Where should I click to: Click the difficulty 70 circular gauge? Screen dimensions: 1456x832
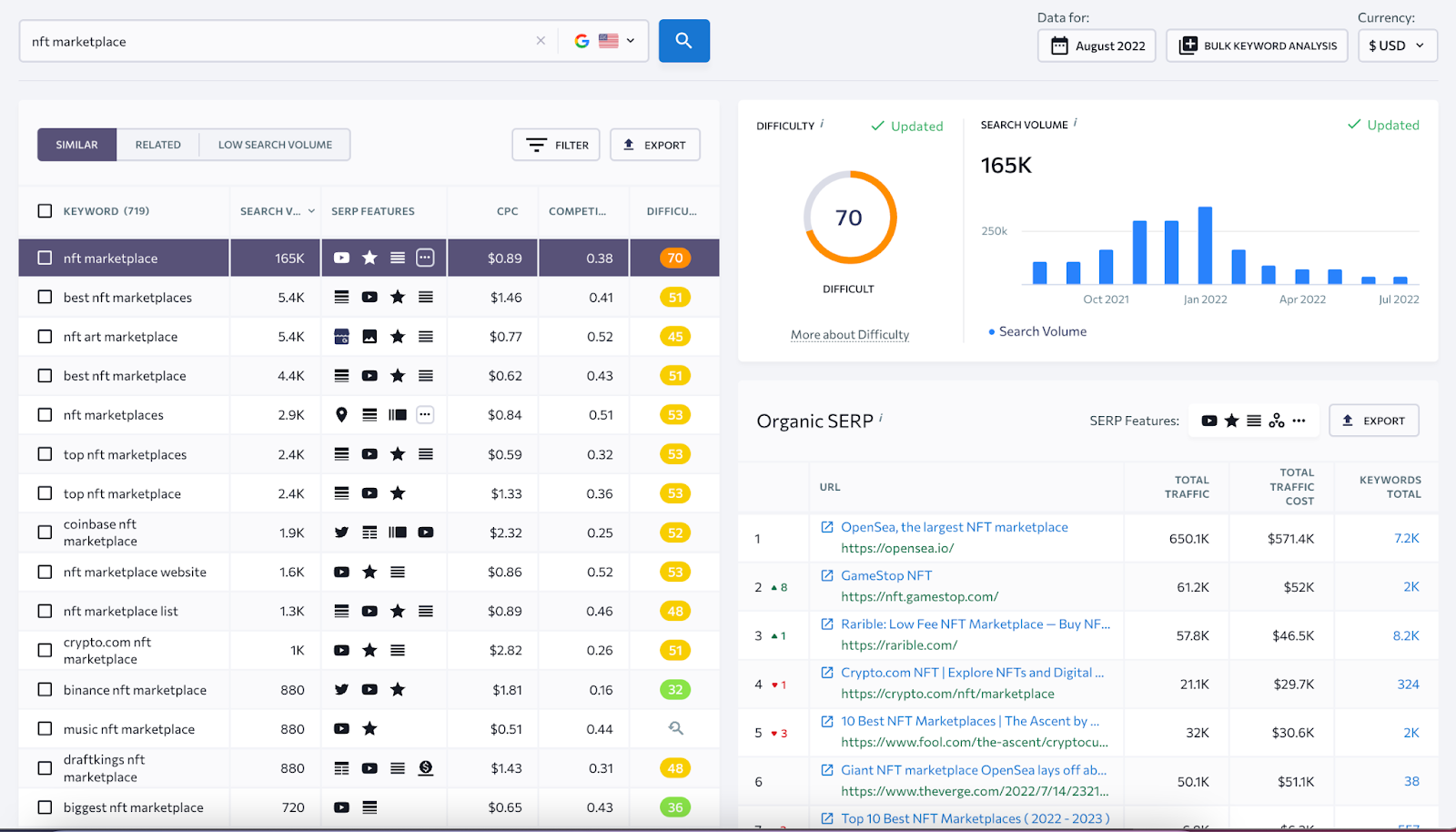coord(849,218)
